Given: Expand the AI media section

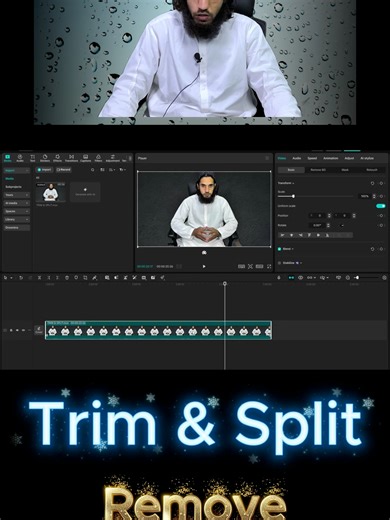Looking at the screenshot, I should 17,203.
